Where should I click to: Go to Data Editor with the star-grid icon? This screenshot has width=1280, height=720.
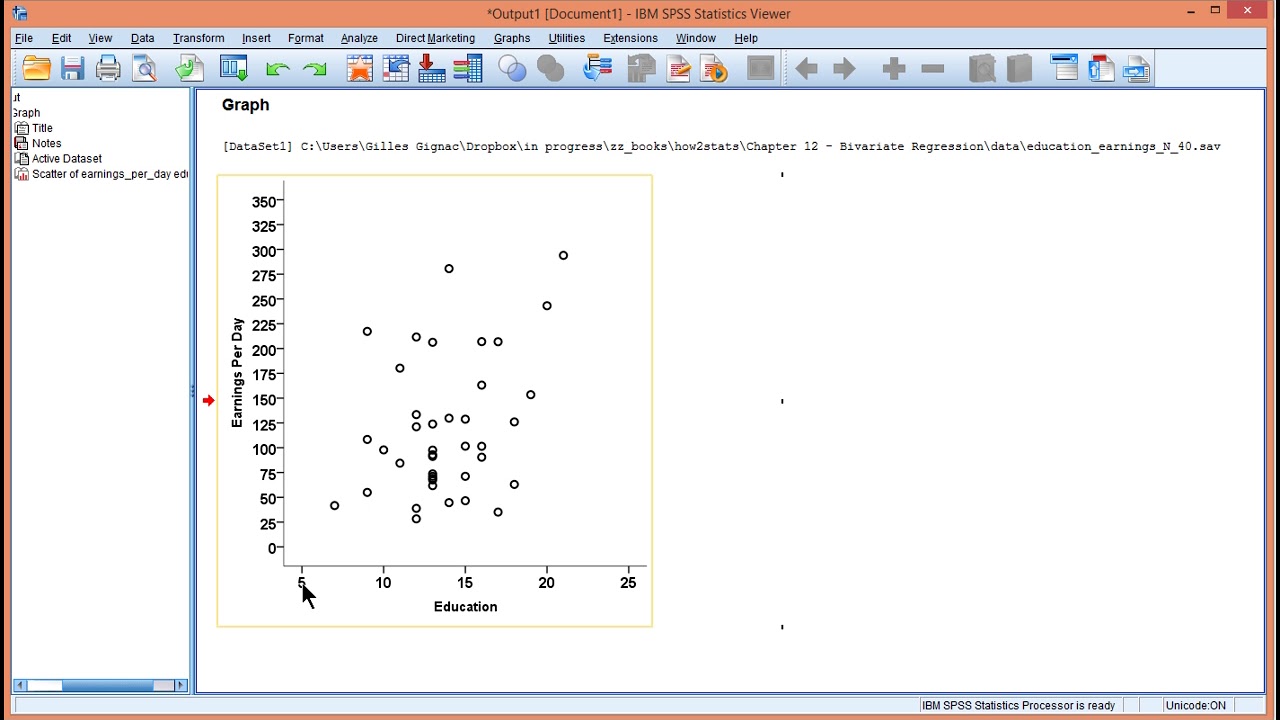coord(360,68)
